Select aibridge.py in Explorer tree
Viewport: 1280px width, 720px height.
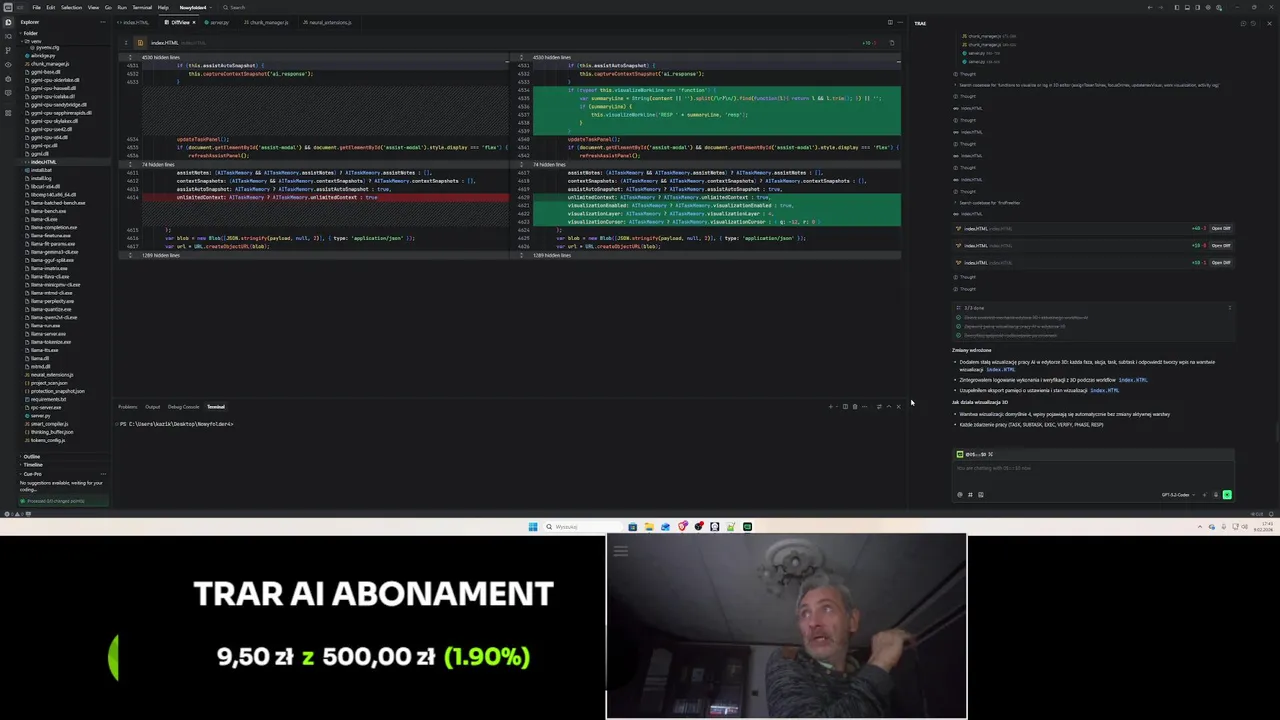42,56
